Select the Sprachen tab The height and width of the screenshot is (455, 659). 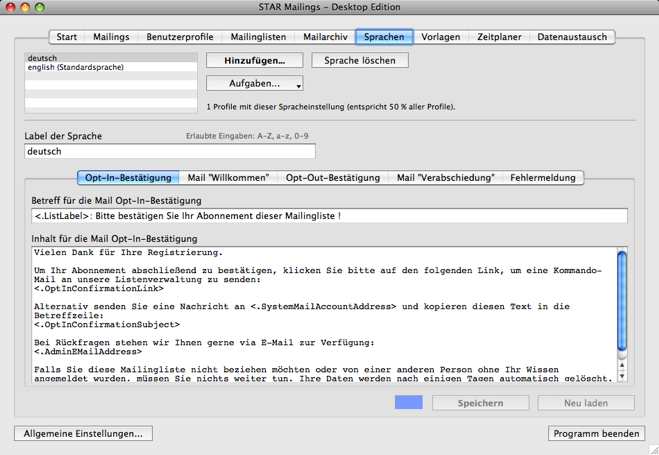click(384, 37)
